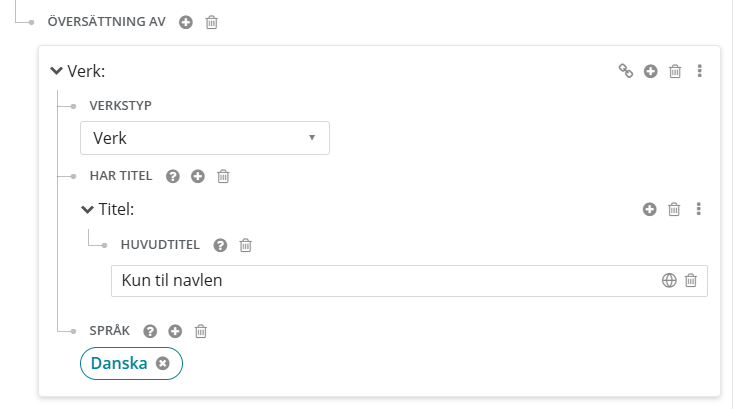This screenshot has width=733, height=409.
Task: Remove the Titel entity with trash icon
Action: click(x=674, y=209)
